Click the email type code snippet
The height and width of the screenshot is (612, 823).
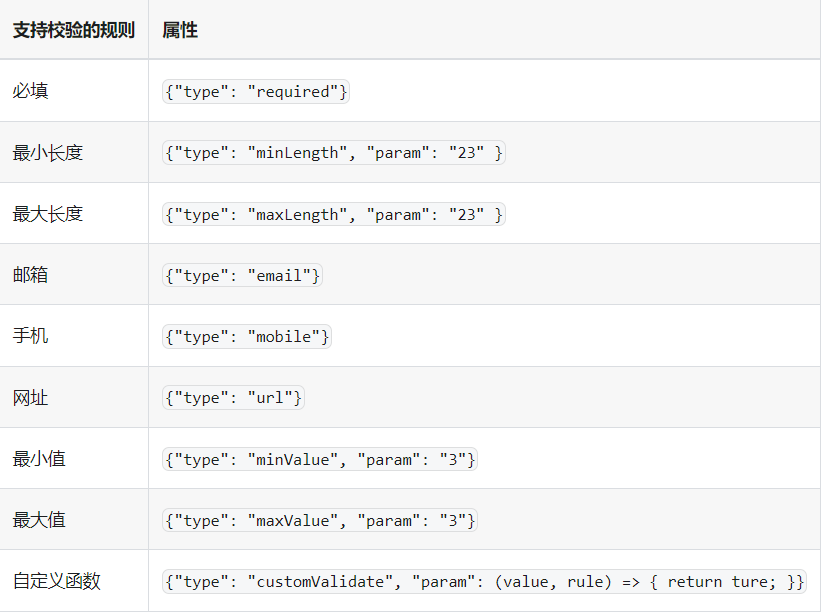(x=242, y=276)
